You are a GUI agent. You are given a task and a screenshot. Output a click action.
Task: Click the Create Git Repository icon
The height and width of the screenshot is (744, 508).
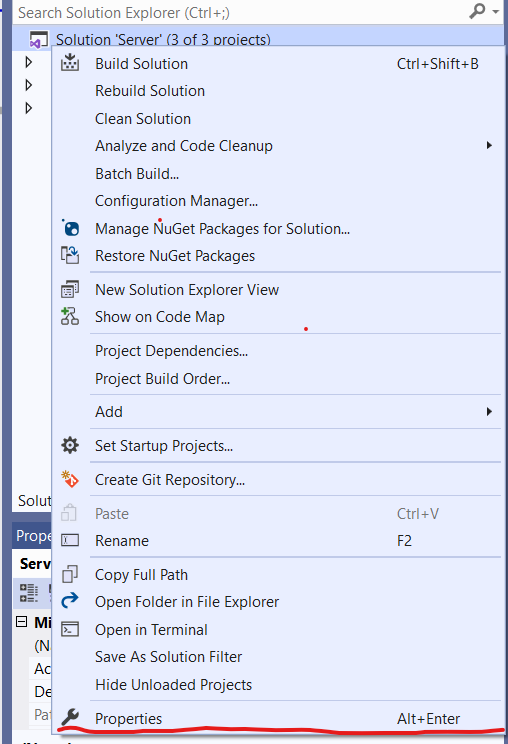(70, 479)
